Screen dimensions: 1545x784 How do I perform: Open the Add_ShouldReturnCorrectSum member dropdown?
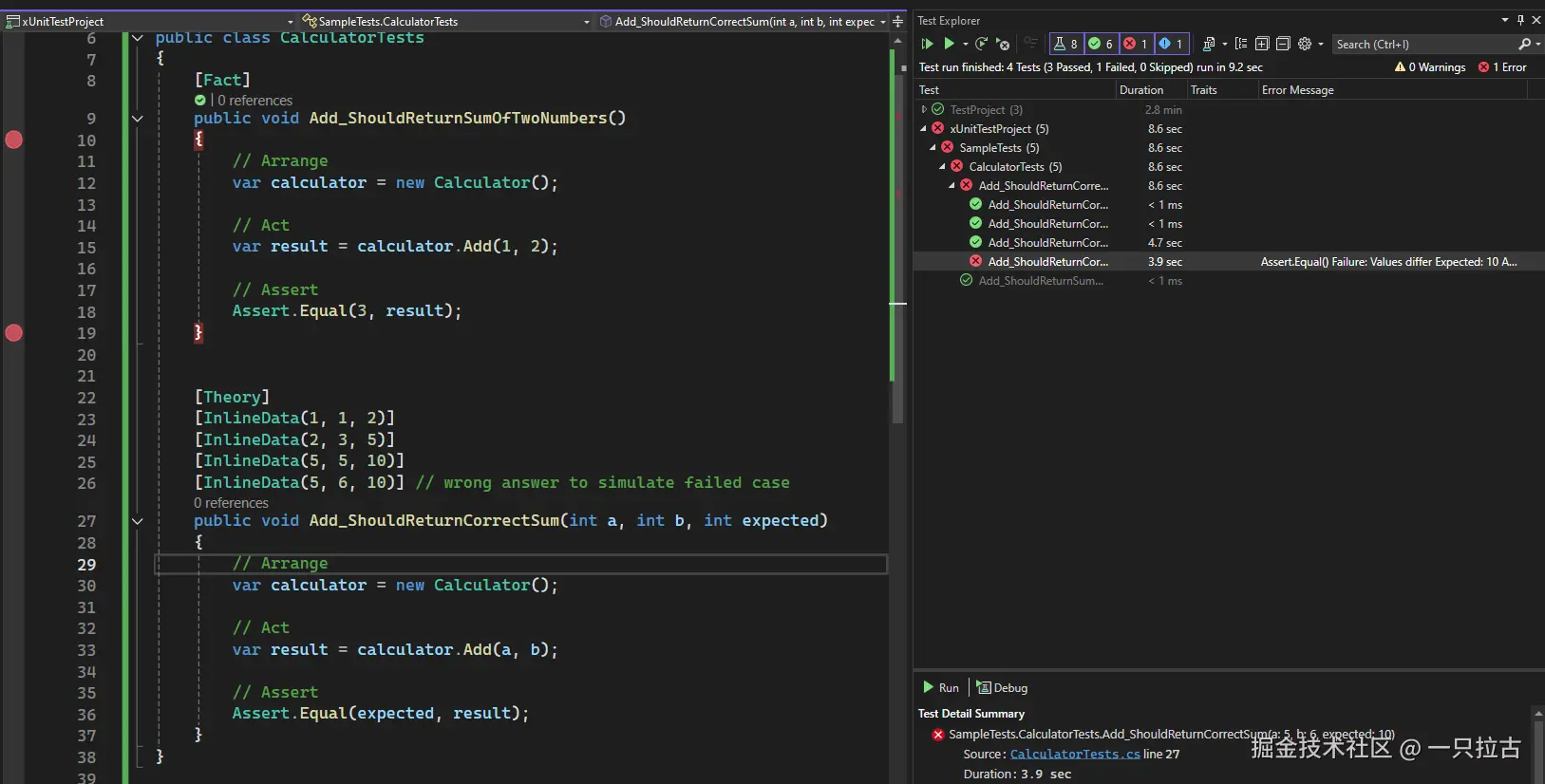(x=882, y=21)
